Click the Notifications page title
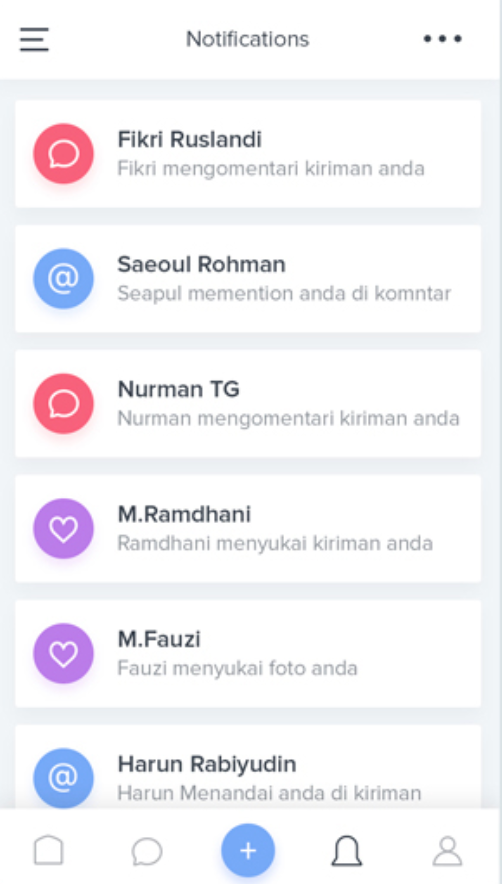Screen dimensions: 502x884 click(248, 39)
